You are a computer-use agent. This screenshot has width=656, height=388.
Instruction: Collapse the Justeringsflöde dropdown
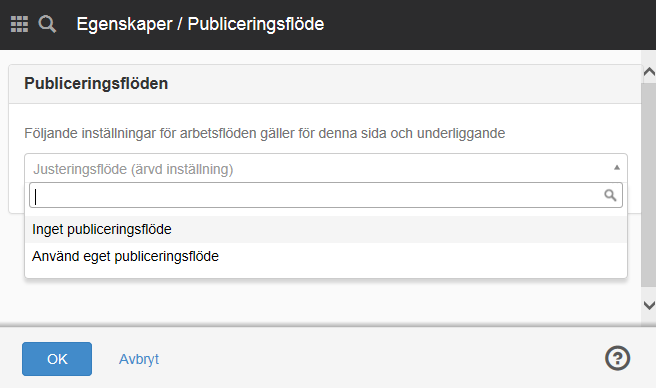point(325,169)
